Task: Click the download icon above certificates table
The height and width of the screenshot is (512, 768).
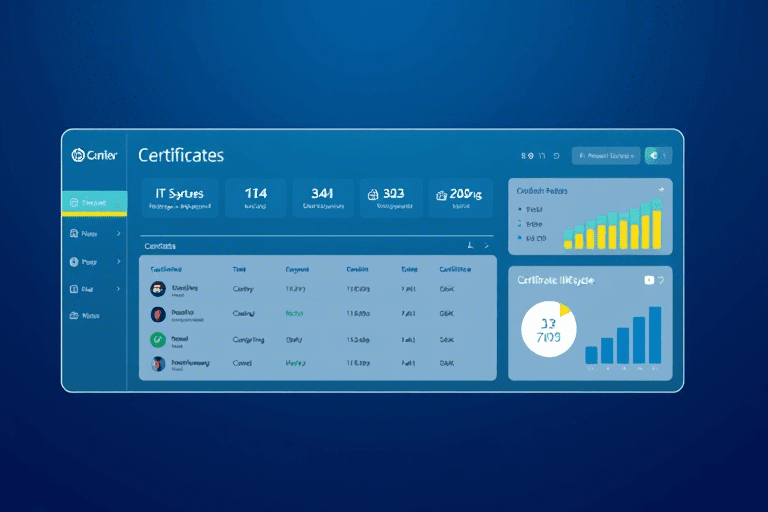Action: (470, 245)
